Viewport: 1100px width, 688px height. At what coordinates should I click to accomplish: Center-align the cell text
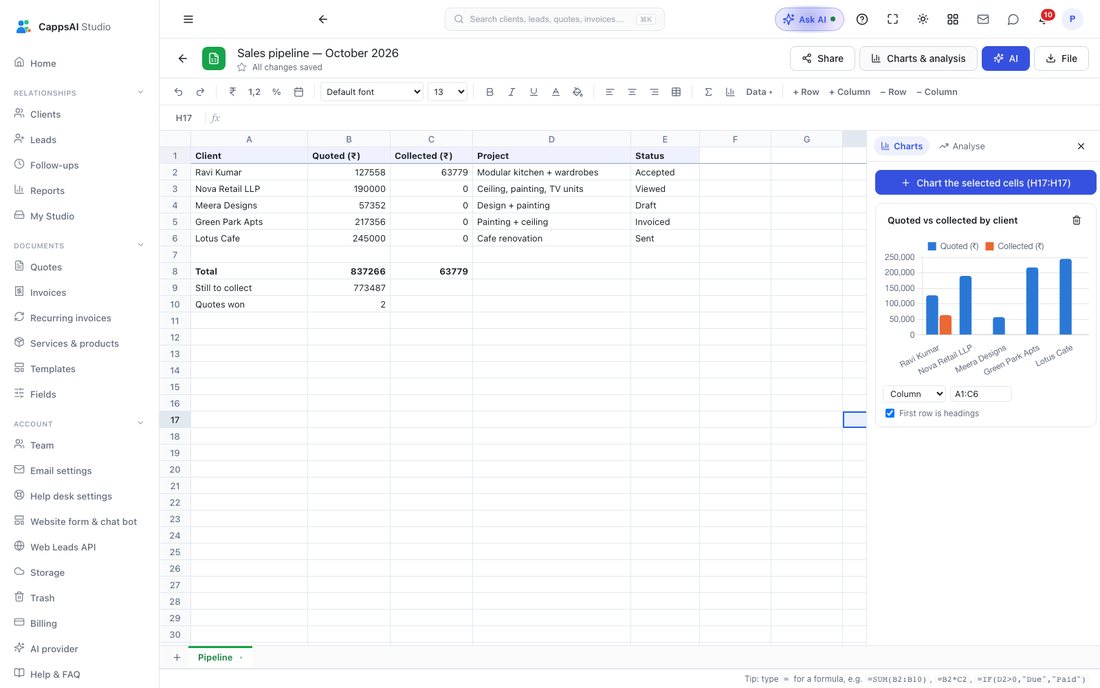(x=632, y=92)
